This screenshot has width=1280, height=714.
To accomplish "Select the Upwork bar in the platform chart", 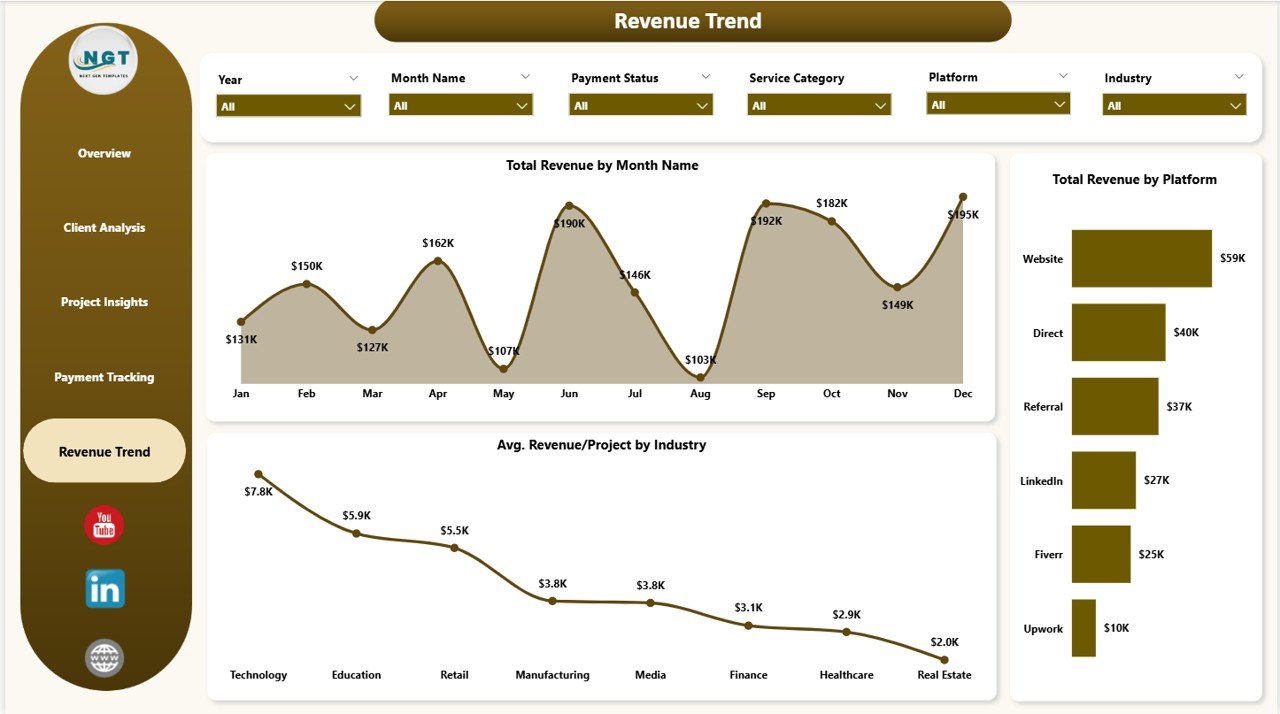I will tap(1082, 628).
